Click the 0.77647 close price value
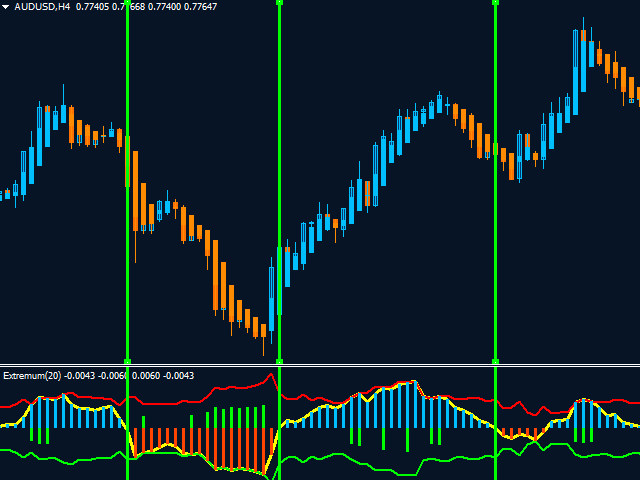The image size is (640, 480). point(200,7)
